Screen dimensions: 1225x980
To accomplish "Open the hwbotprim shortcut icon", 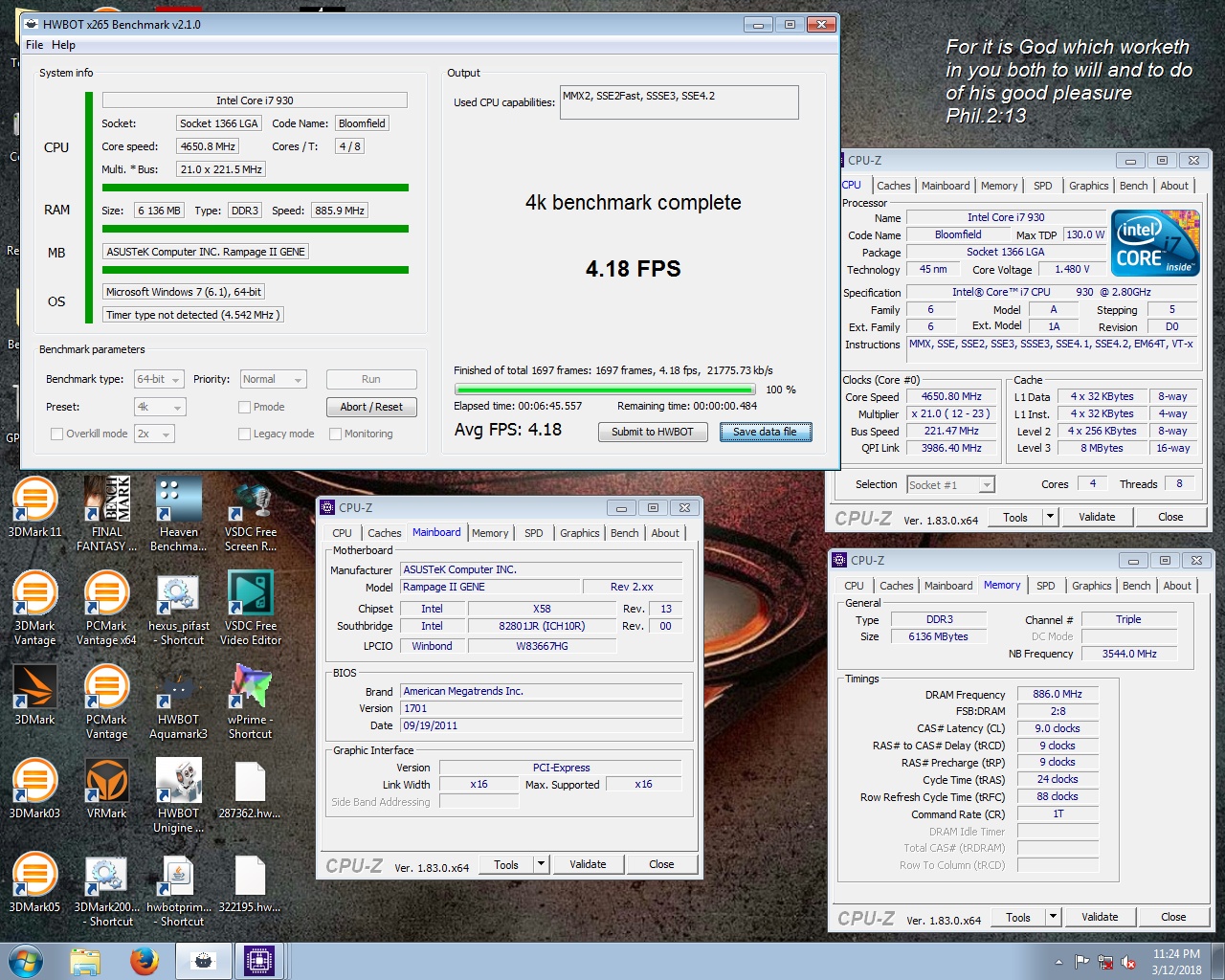I will tap(179, 889).
